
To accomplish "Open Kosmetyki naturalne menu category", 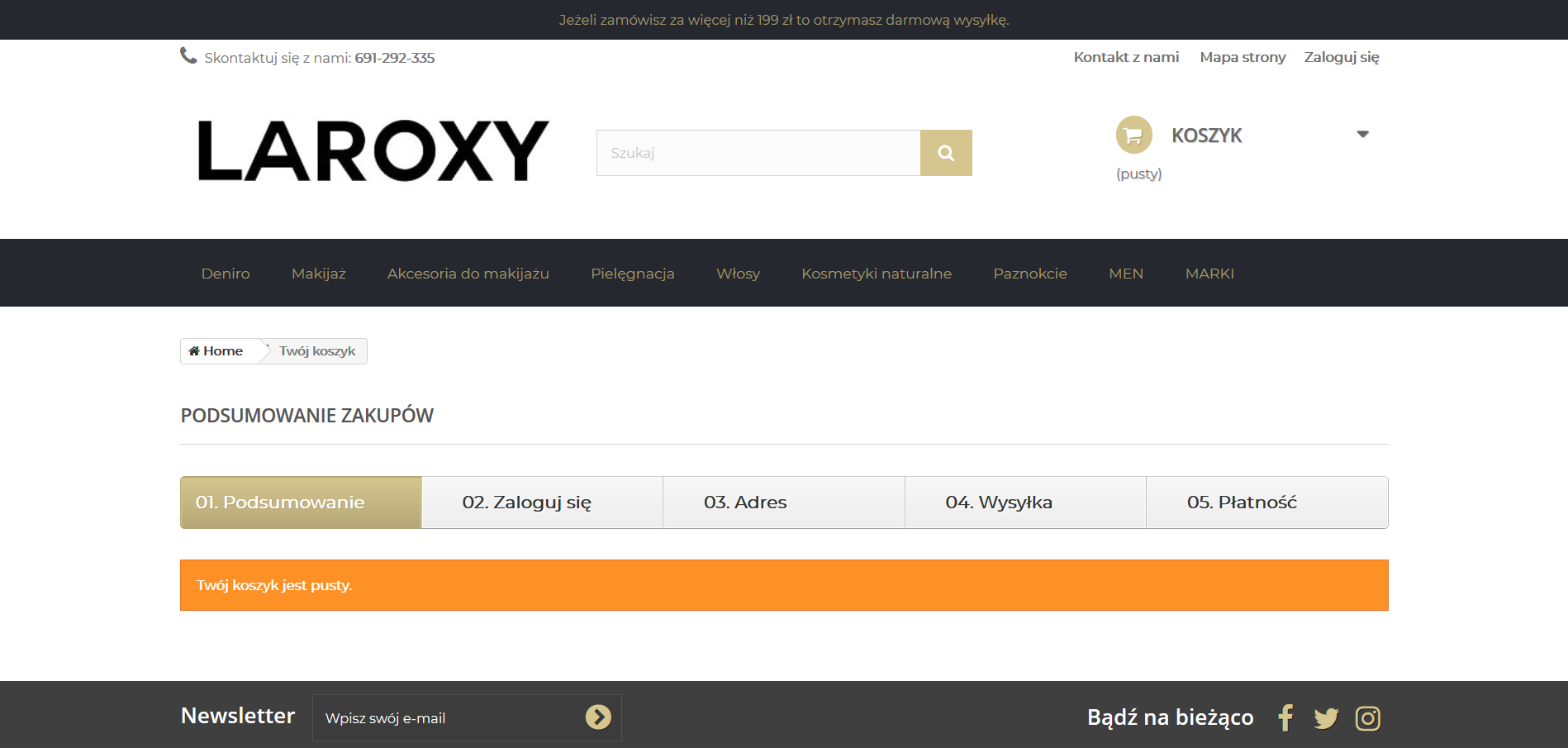I will pos(877,274).
